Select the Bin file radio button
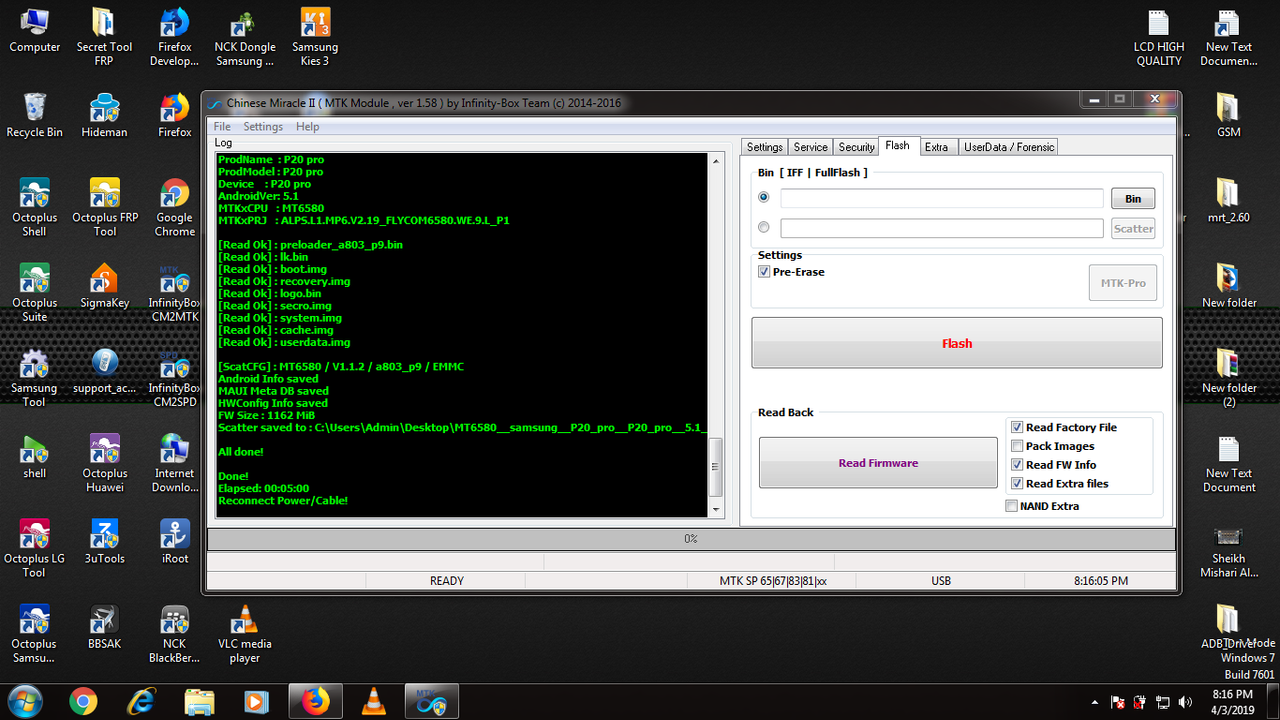The height and width of the screenshot is (720, 1280). tap(764, 198)
